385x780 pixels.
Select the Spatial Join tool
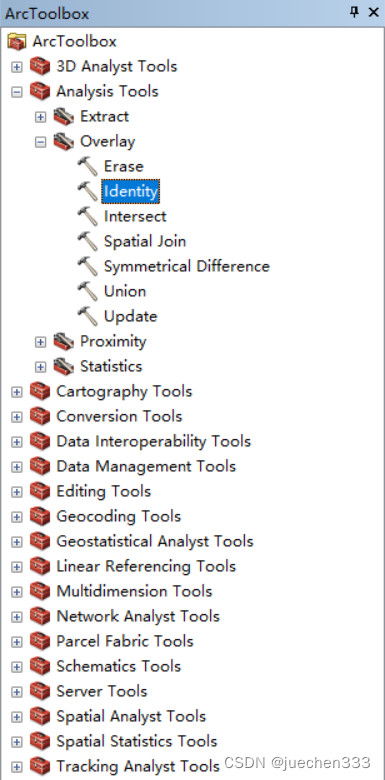pyautogui.click(x=145, y=241)
